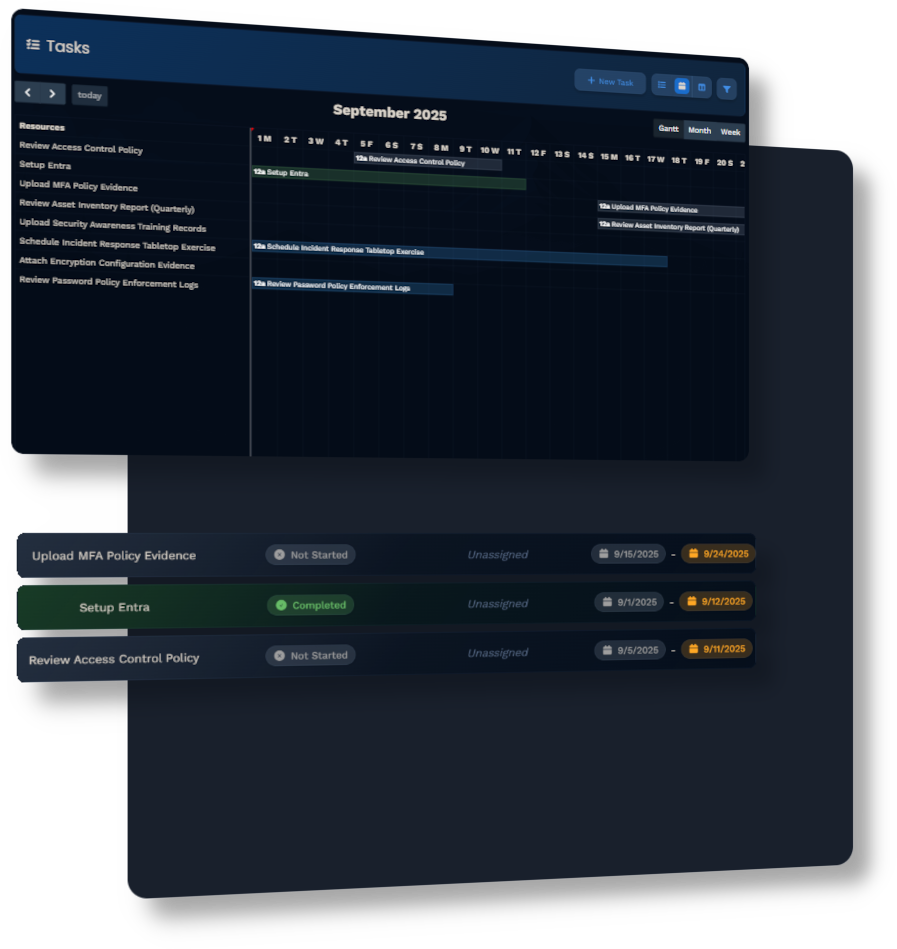Go to next month with right arrow
Screen dimensions: 897x949
[x=53, y=94]
